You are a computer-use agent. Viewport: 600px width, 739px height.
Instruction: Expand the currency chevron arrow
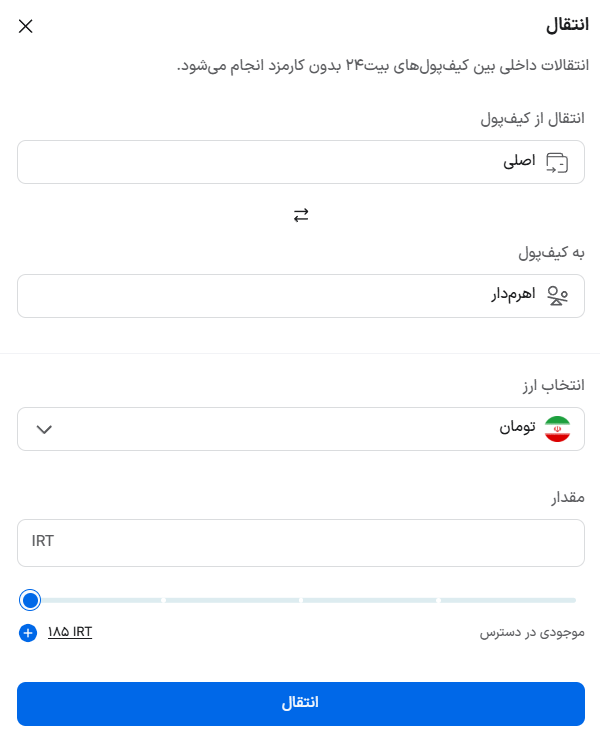tap(43, 430)
